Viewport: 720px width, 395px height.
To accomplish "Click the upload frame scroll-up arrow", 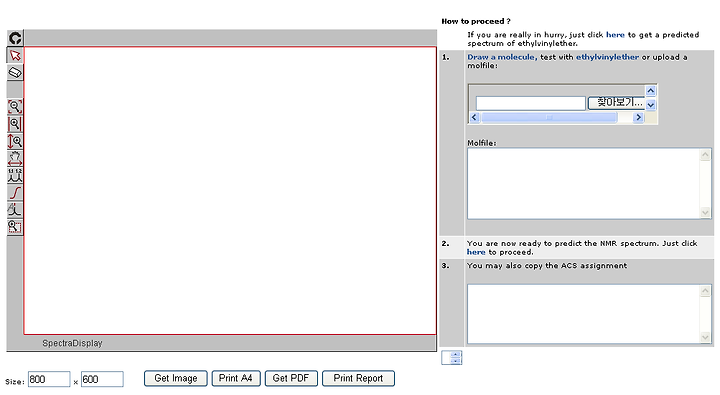I will 651,90.
